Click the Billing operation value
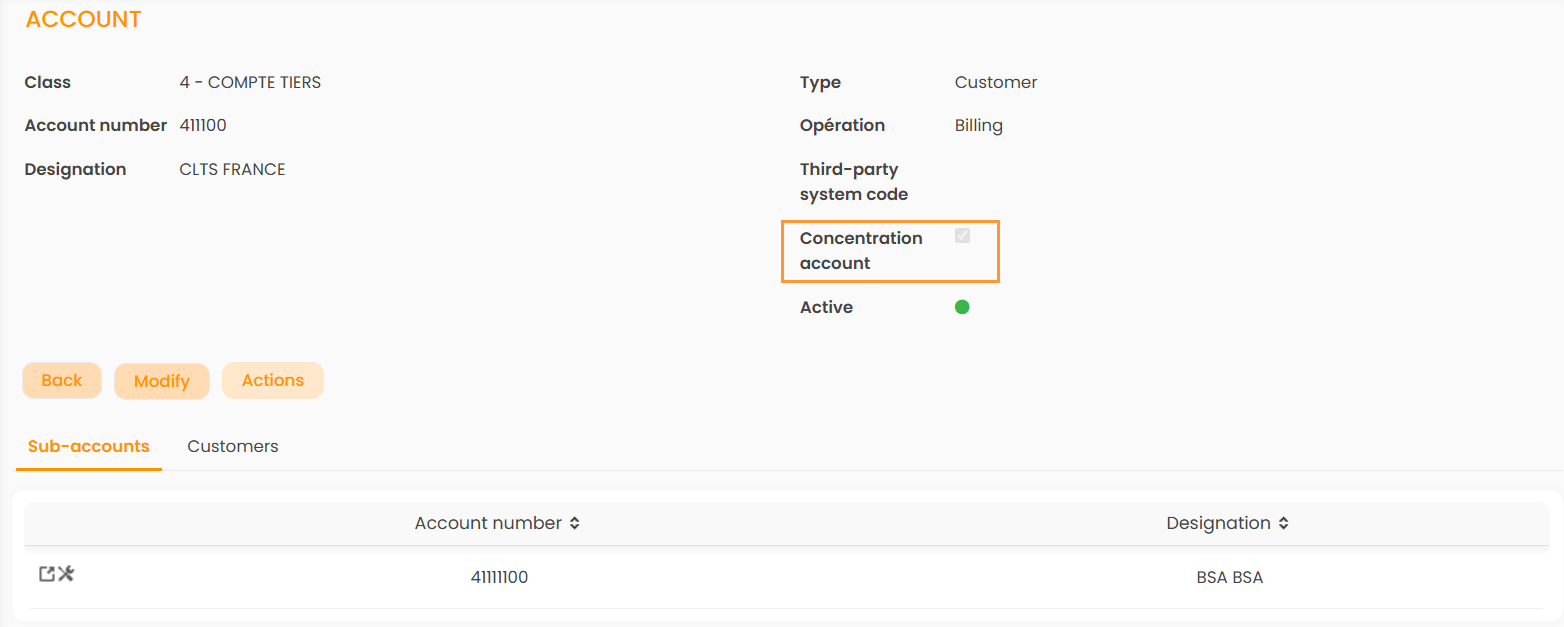The width and height of the screenshot is (1564, 627). pyautogui.click(x=978, y=125)
